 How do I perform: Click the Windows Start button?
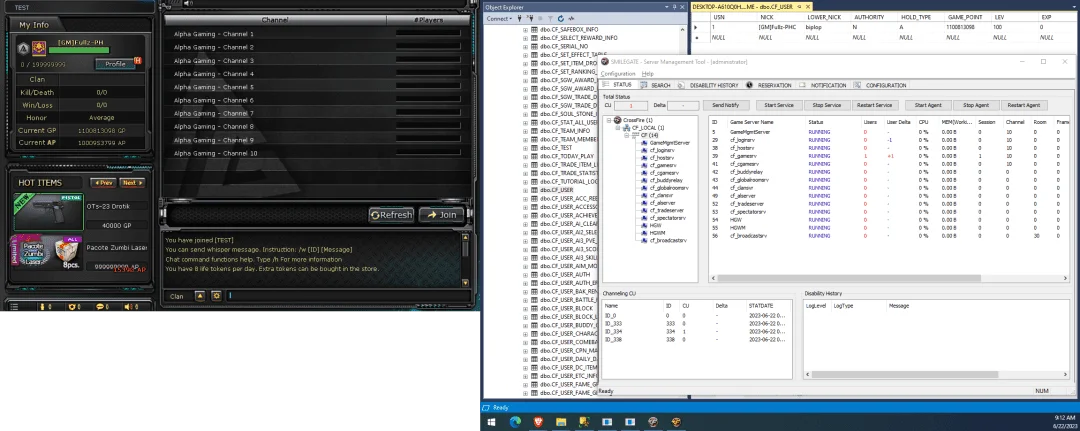click(x=492, y=421)
